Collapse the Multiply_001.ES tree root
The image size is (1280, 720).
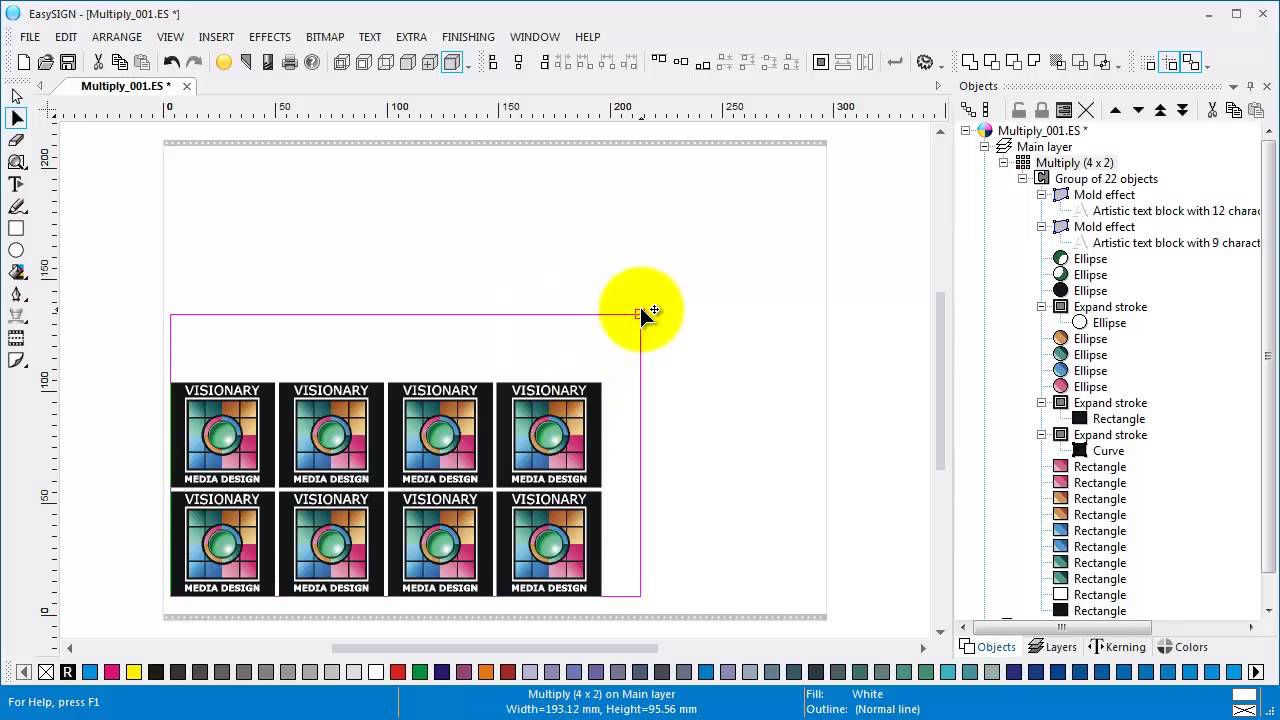point(966,131)
